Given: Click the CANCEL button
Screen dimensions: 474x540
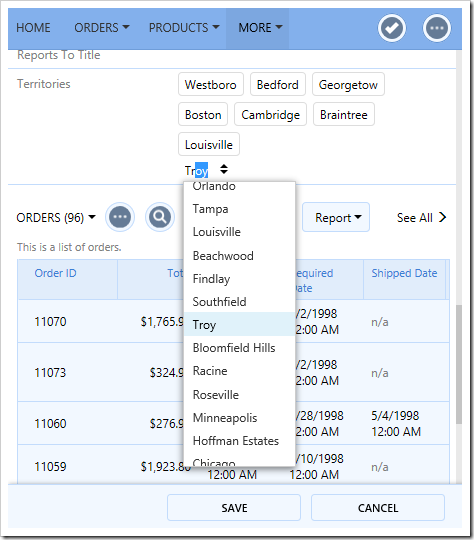Looking at the screenshot, I should [x=378, y=508].
